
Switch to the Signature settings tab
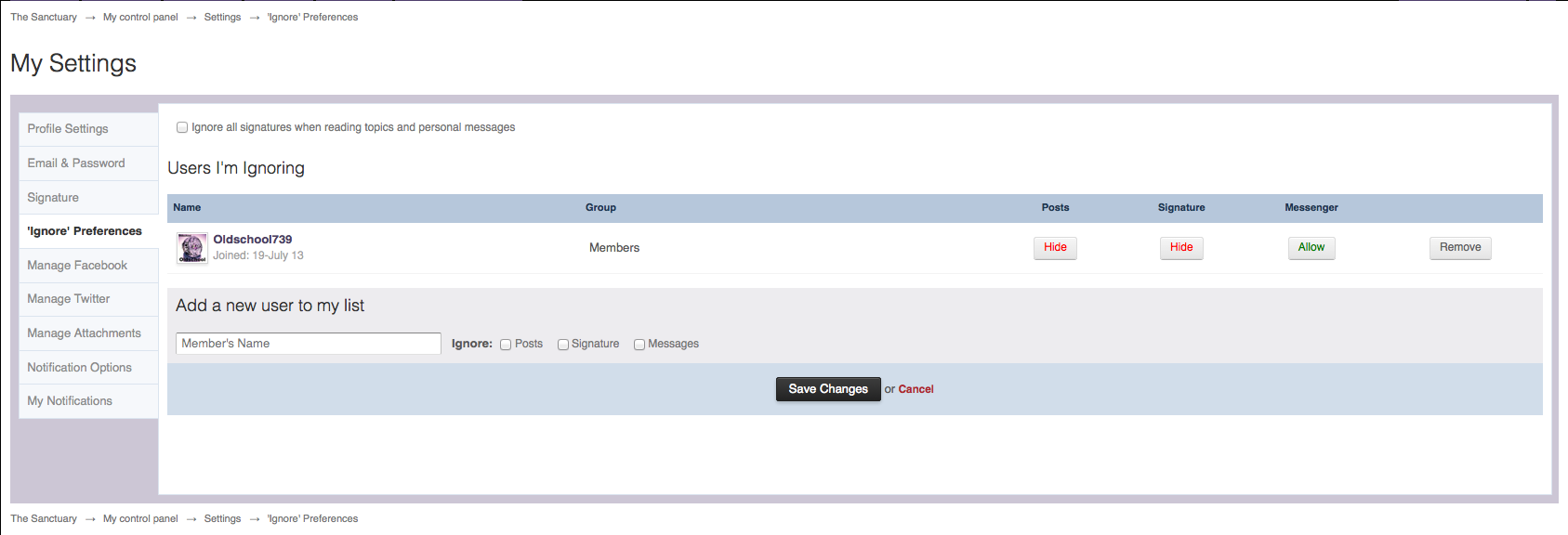[x=53, y=198]
